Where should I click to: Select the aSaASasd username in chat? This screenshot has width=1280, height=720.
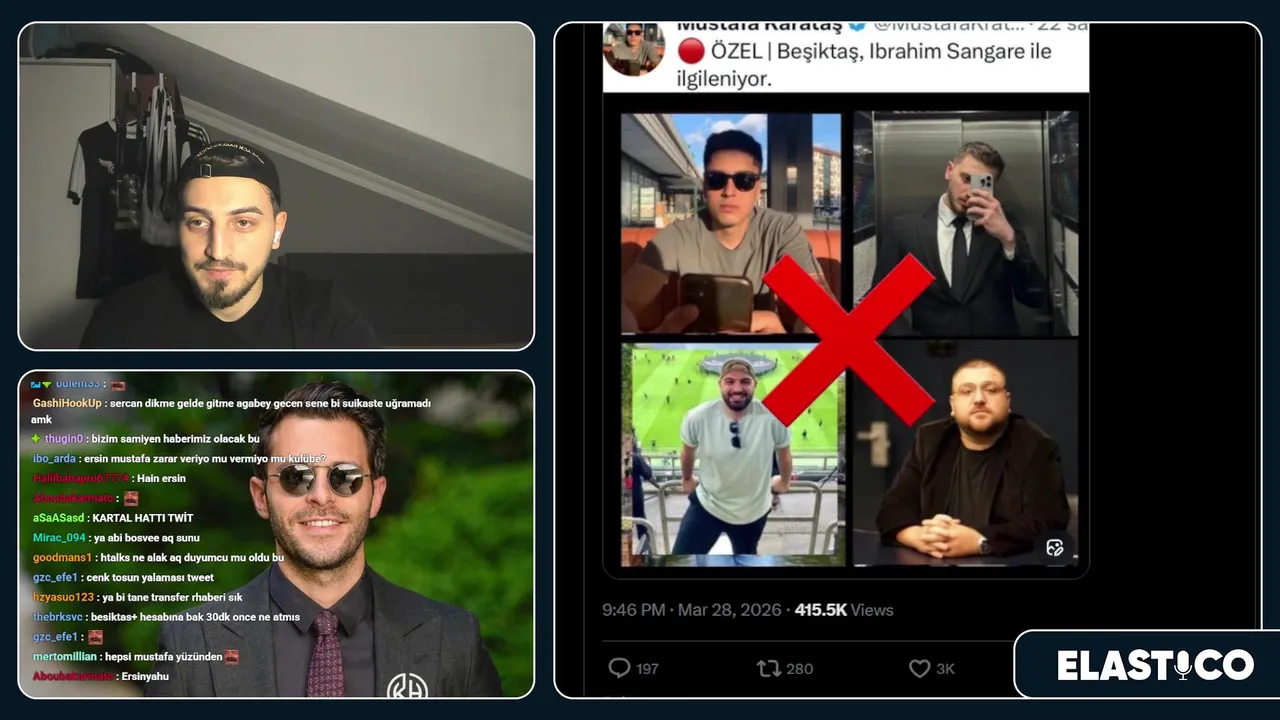point(58,518)
